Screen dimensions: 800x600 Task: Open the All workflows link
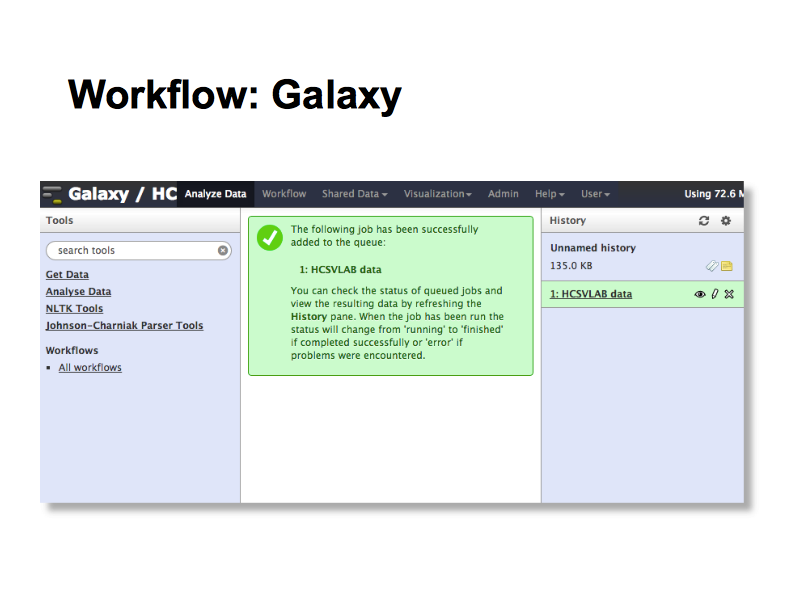(x=90, y=367)
